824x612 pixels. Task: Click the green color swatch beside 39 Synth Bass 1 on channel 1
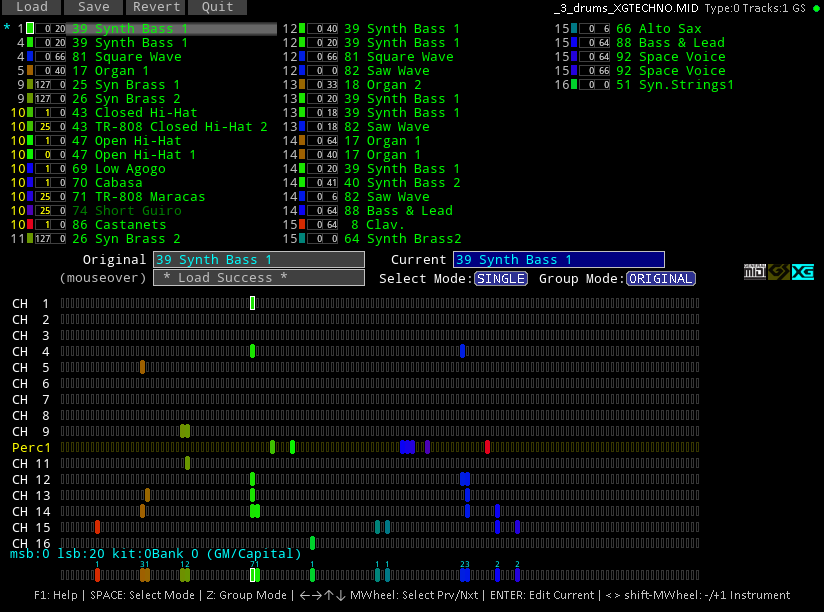point(30,29)
